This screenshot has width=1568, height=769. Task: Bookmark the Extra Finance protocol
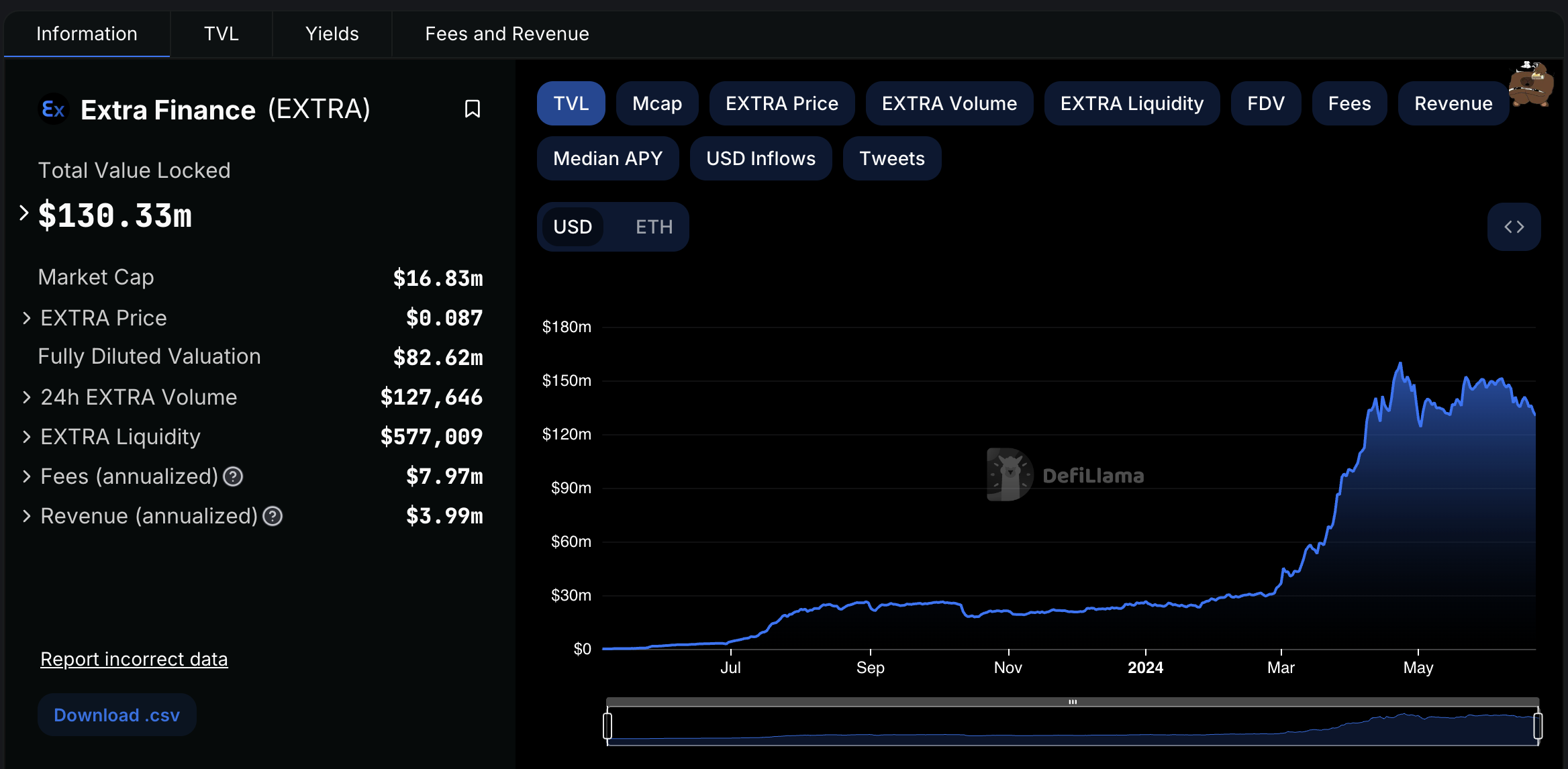[473, 109]
